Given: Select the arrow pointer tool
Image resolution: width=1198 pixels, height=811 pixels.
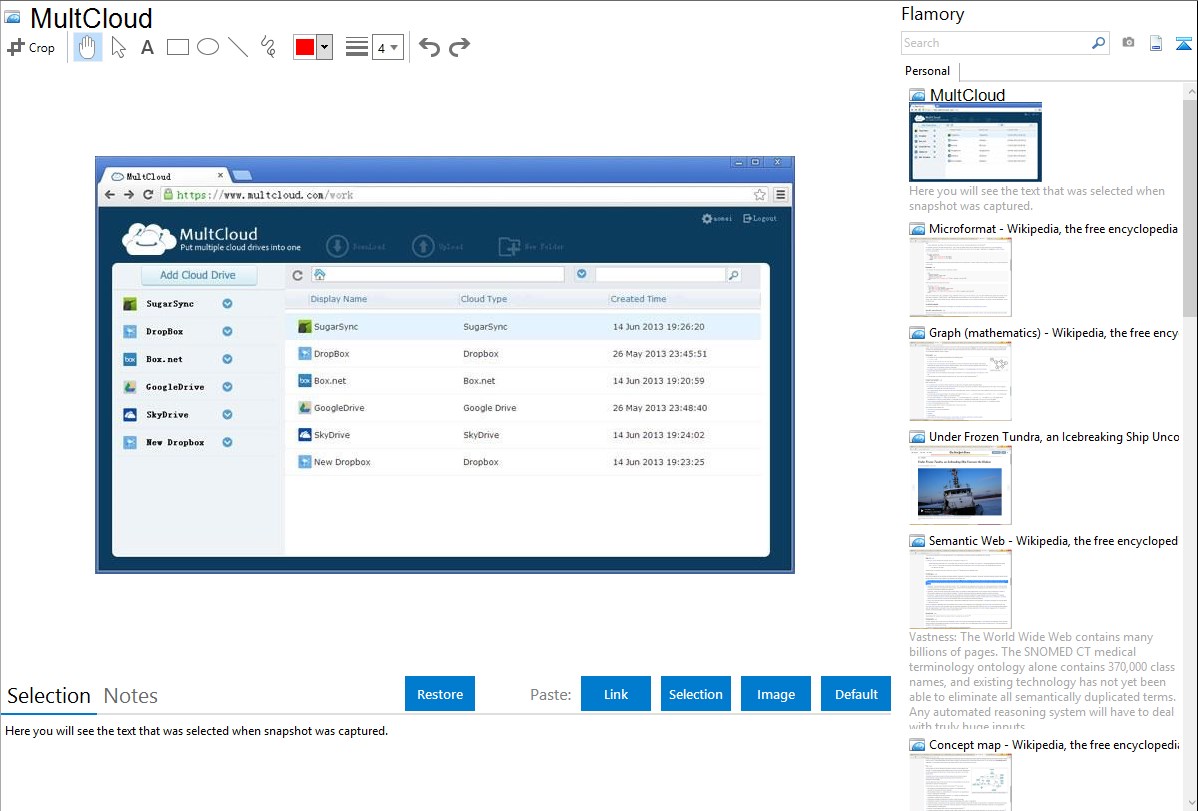Looking at the screenshot, I should pos(118,47).
